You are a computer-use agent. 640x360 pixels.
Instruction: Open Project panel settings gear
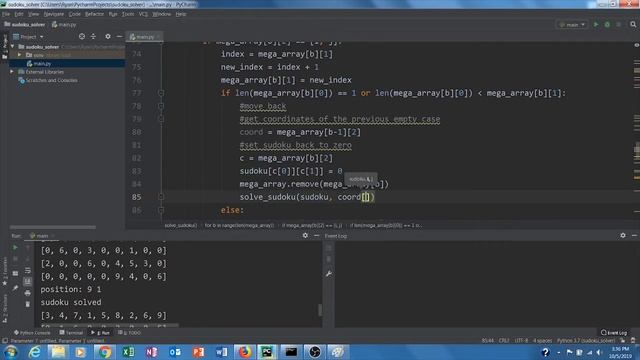pyautogui.click(x=108, y=36)
